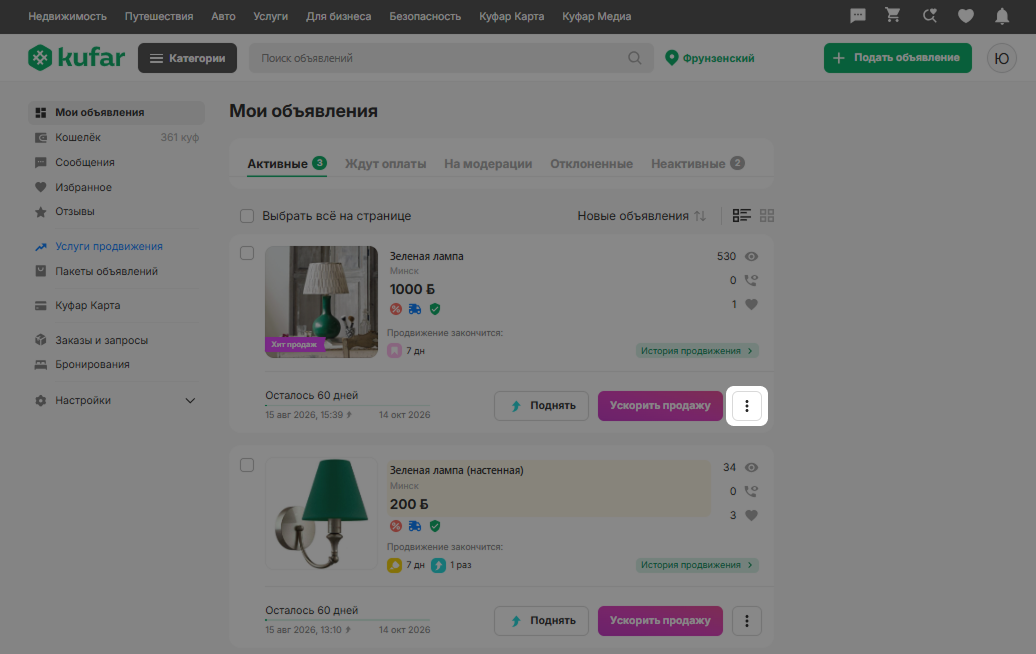Switch to Неактивные tab
The height and width of the screenshot is (654, 1036).
pyautogui.click(x=698, y=163)
